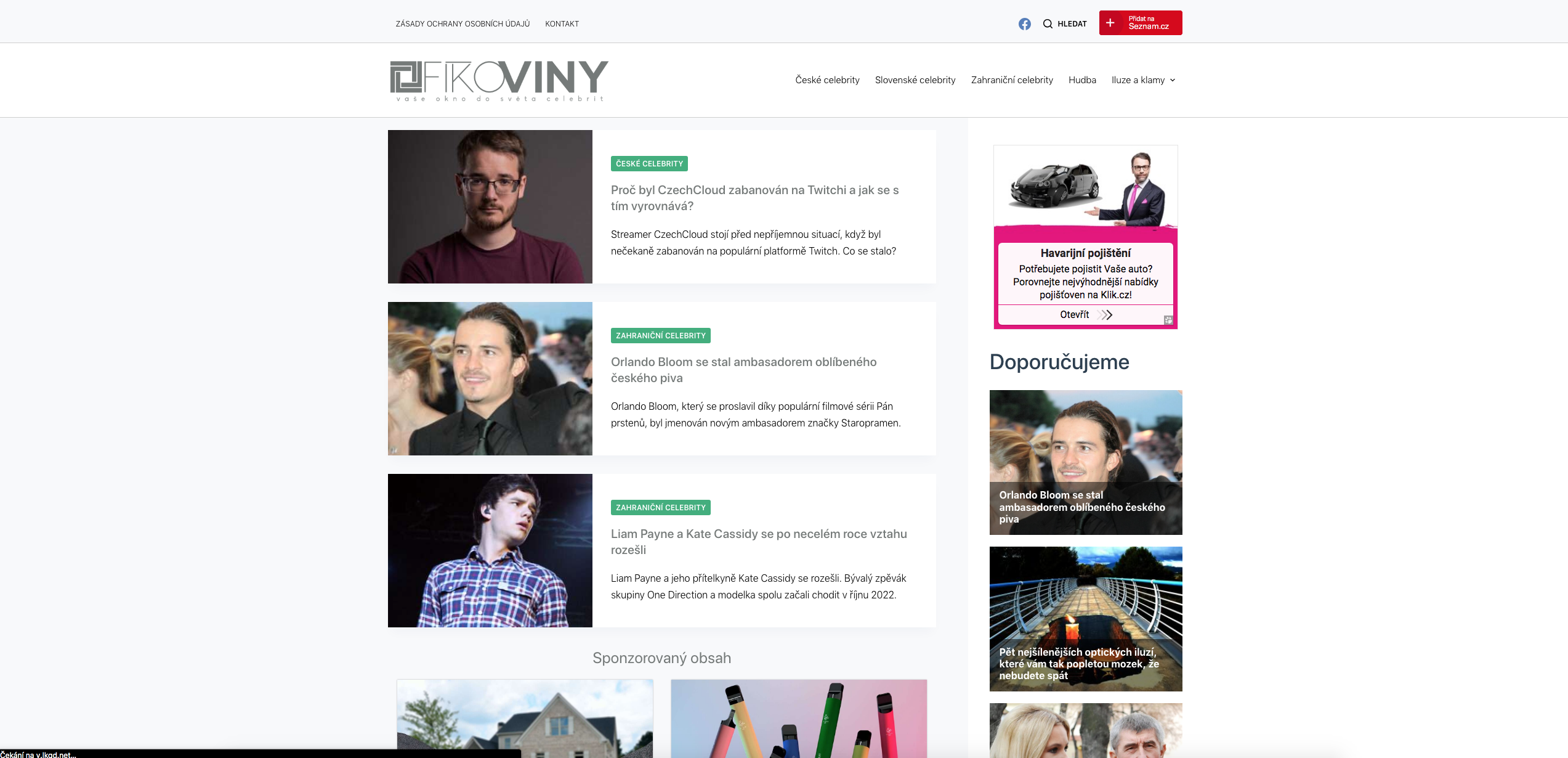
Task: Click Liam Payne article photo
Action: pyautogui.click(x=490, y=550)
